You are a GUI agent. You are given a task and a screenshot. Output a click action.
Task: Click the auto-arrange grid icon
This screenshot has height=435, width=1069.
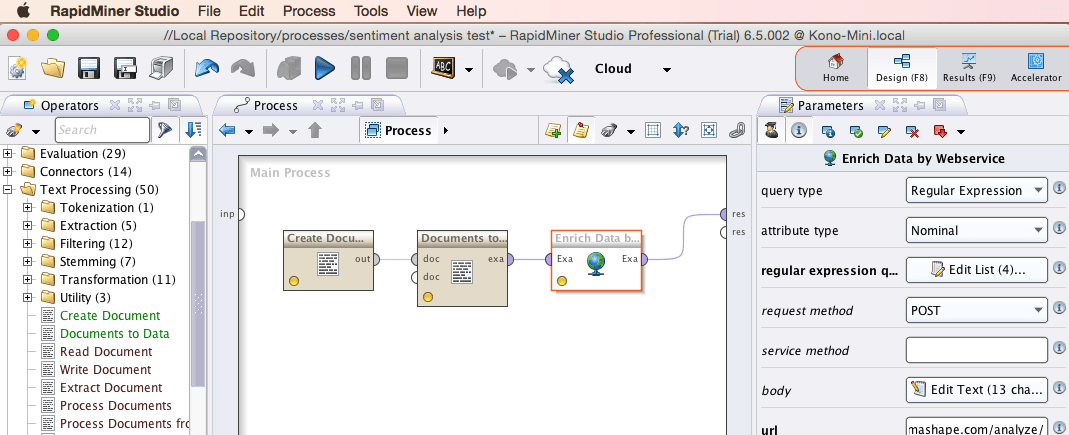[x=653, y=130]
